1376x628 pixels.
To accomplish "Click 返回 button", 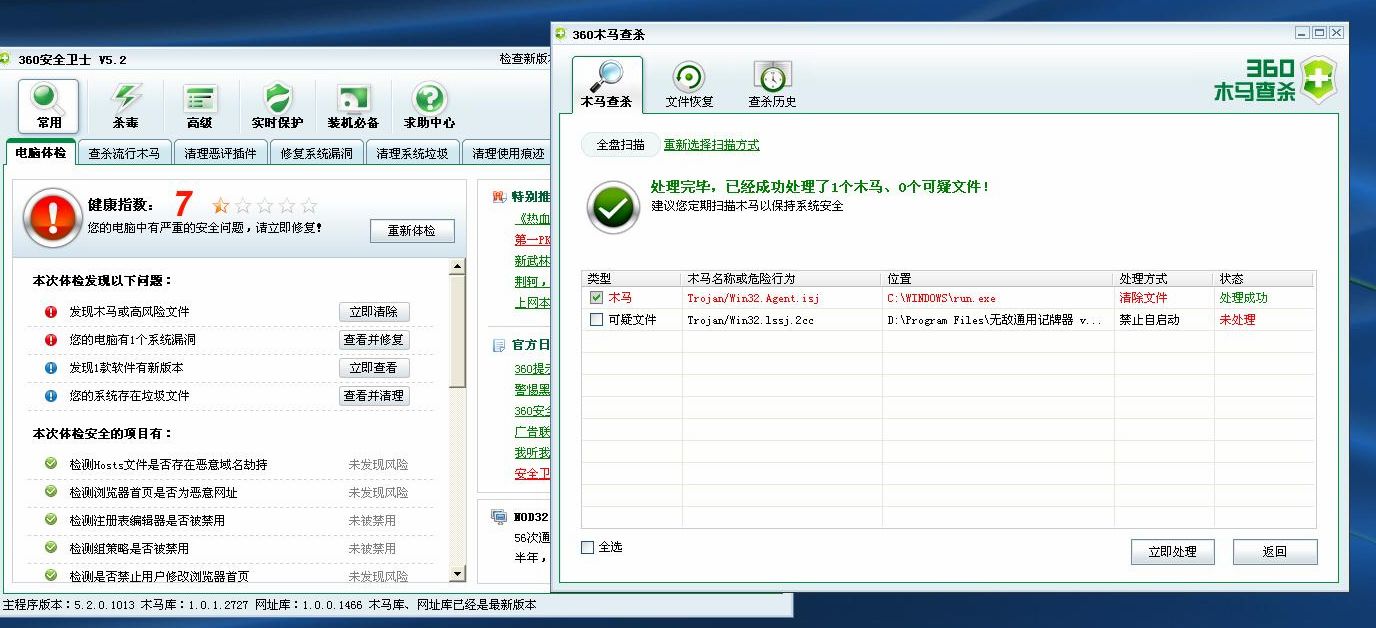I will (x=1275, y=552).
